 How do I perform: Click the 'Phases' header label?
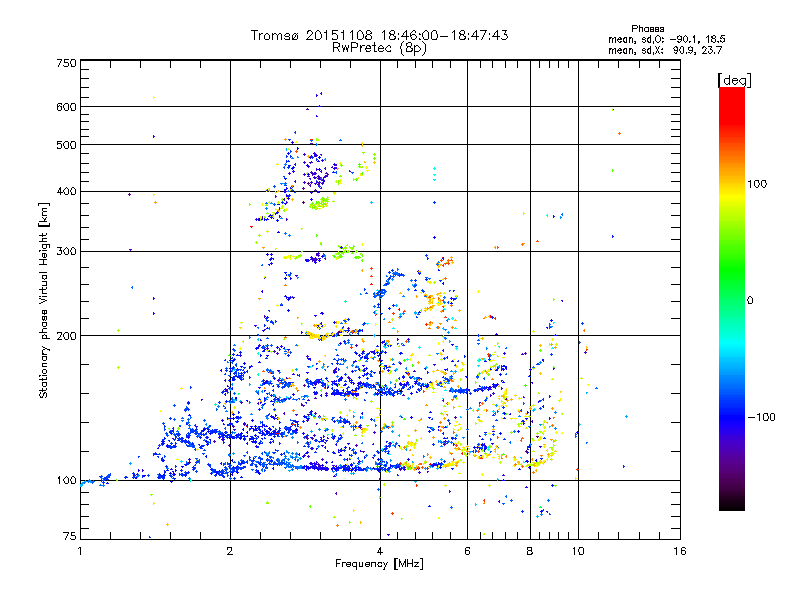(x=647, y=29)
